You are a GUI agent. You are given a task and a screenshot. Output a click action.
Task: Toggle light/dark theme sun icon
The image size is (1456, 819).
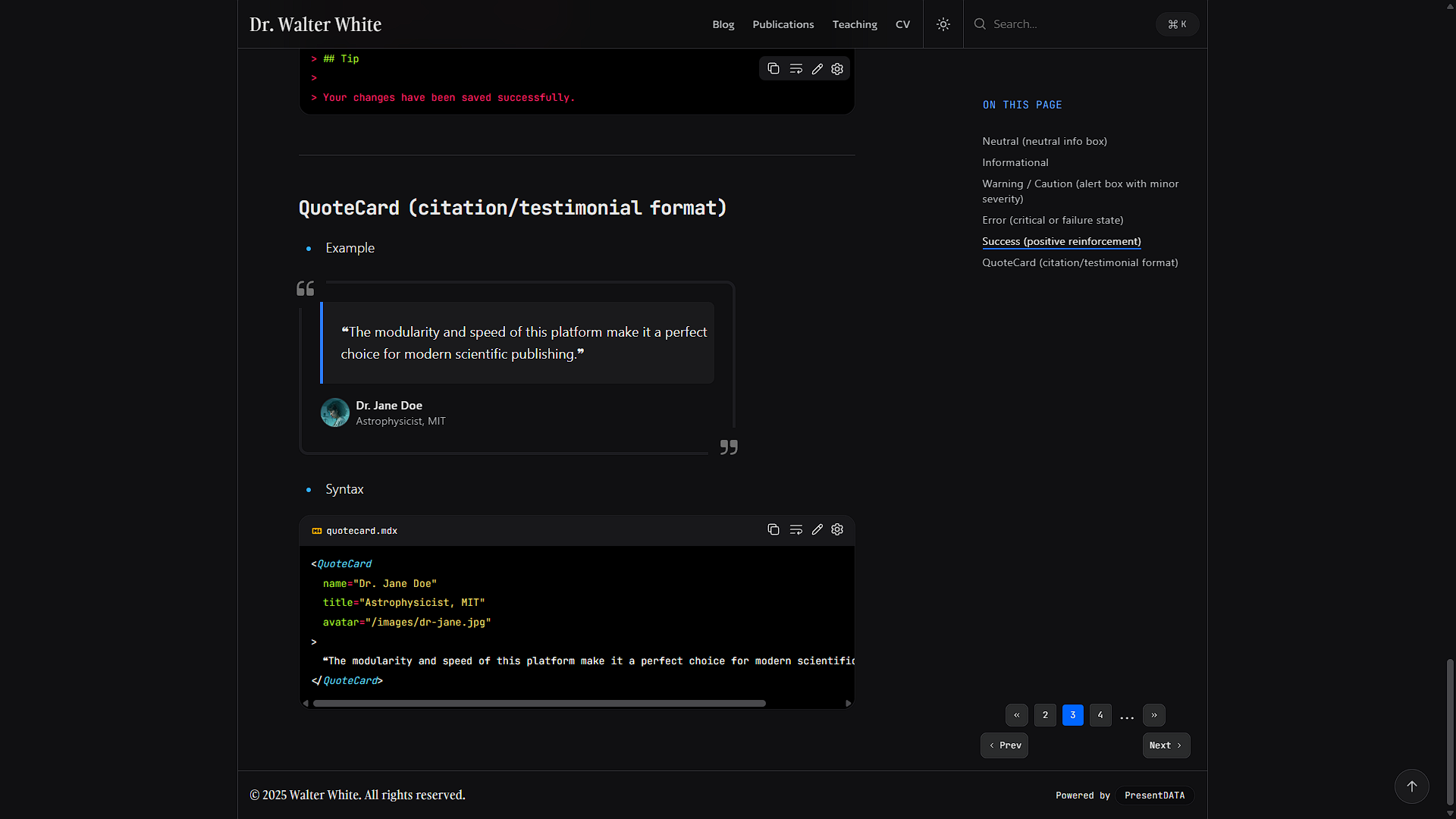coord(943,24)
